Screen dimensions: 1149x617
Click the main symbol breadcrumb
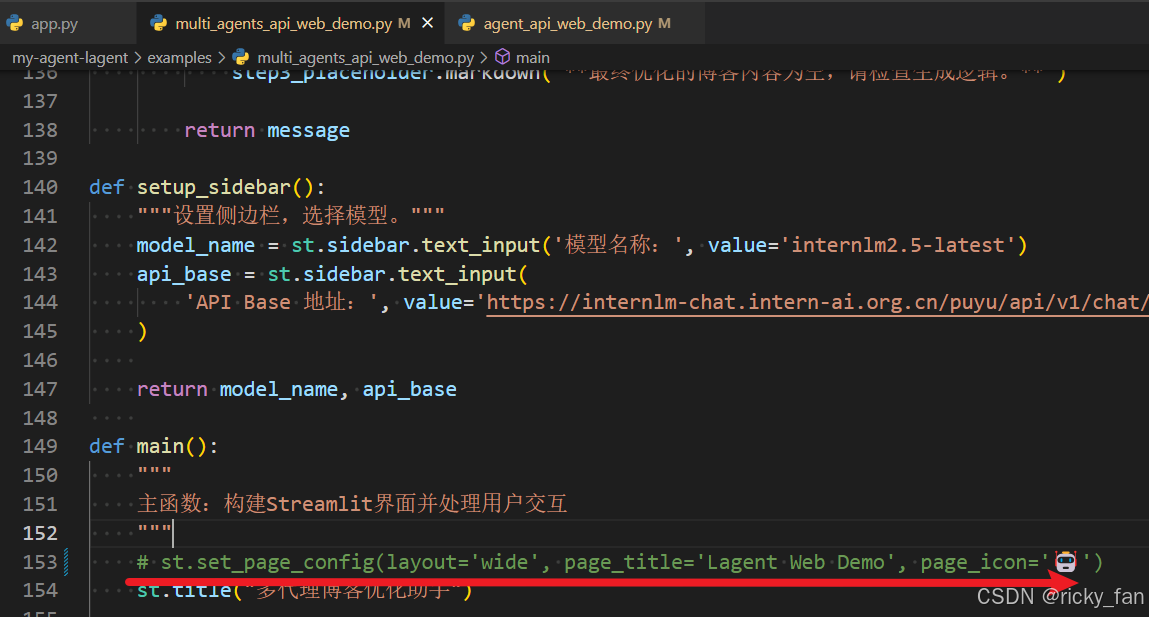[533, 57]
